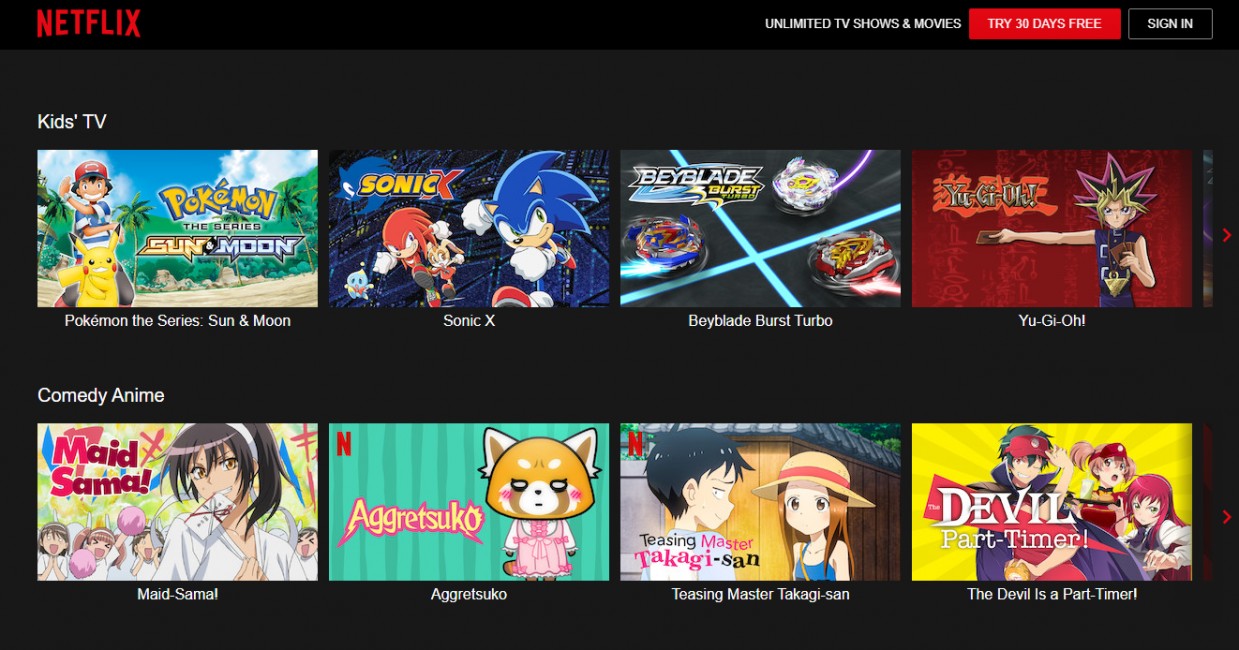Click the Comedy Anime category heading

tap(101, 396)
